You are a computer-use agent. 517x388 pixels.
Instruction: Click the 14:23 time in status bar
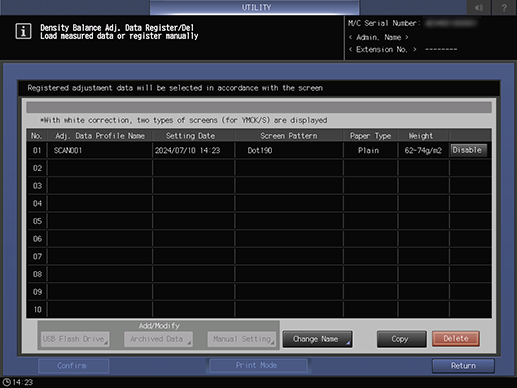tap(23, 382)
